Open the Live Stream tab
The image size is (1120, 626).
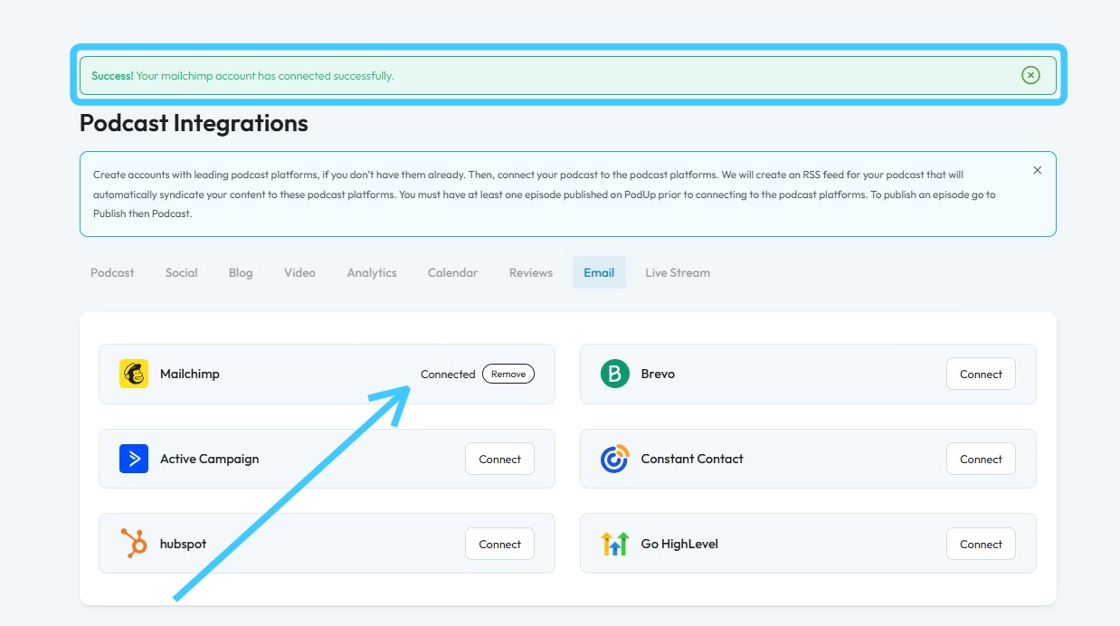[x=677, y=272]
